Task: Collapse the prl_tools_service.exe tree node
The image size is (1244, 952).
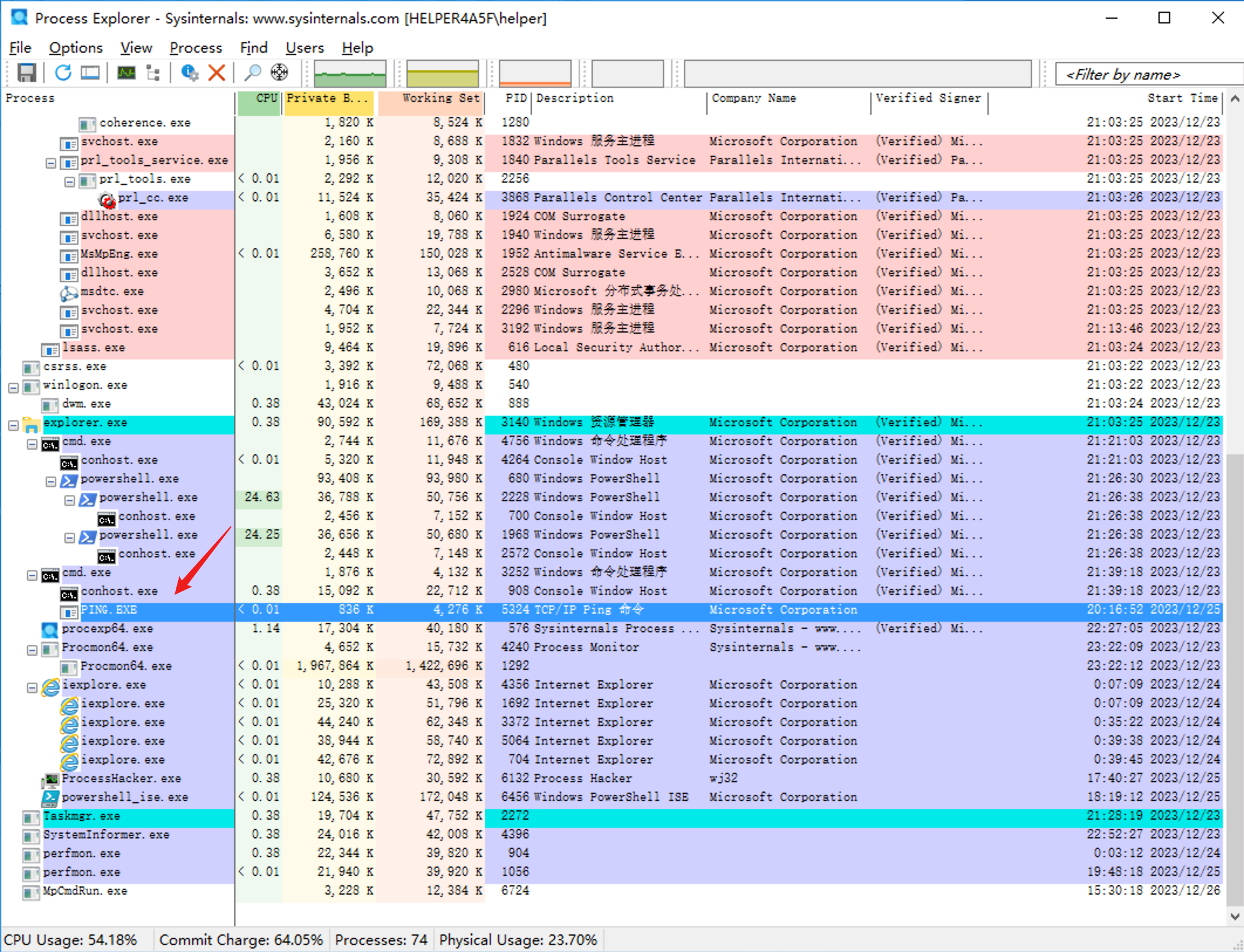Action: tap(51, 163)
